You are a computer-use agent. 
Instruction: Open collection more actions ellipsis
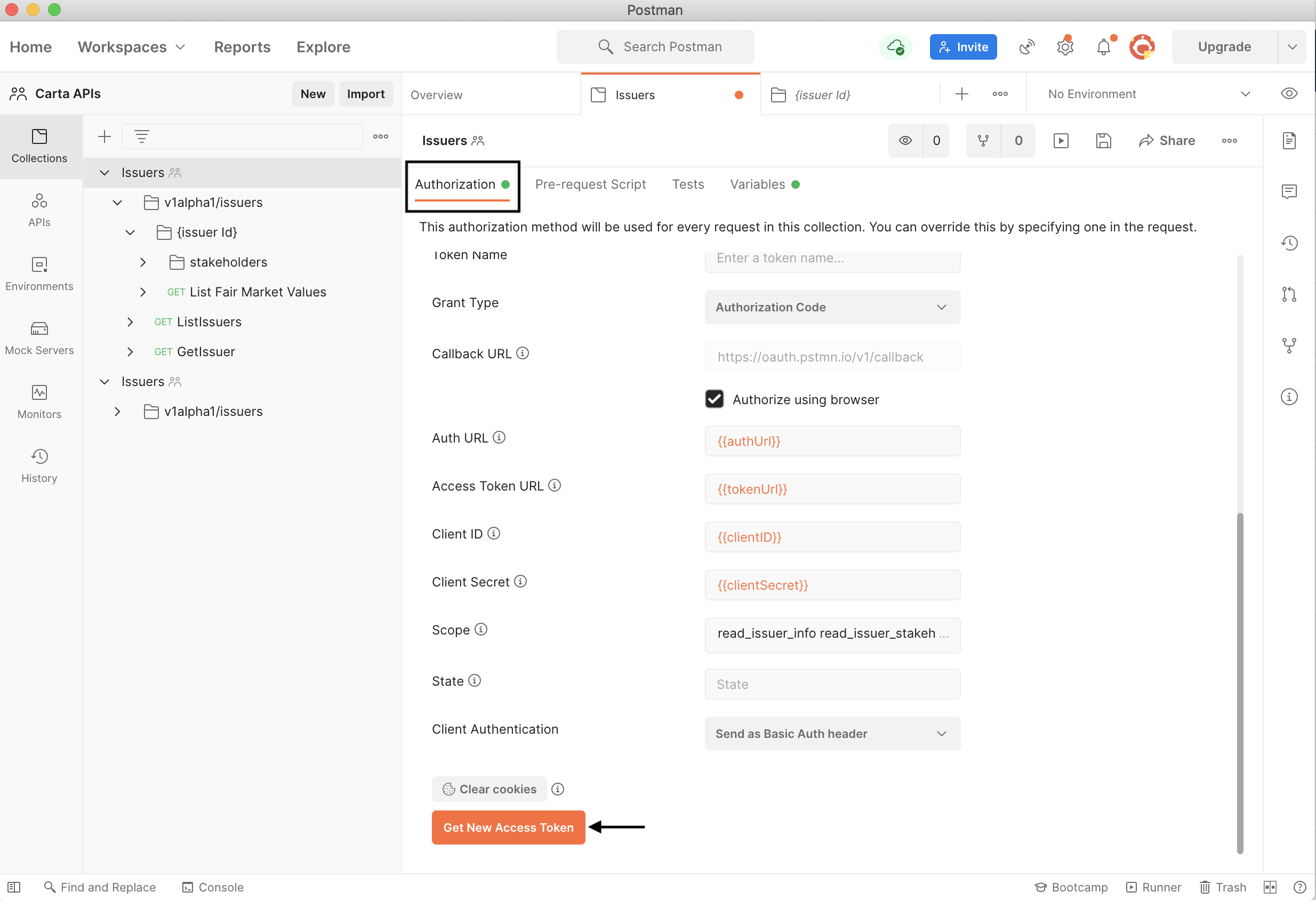(x=1229, y=141)
